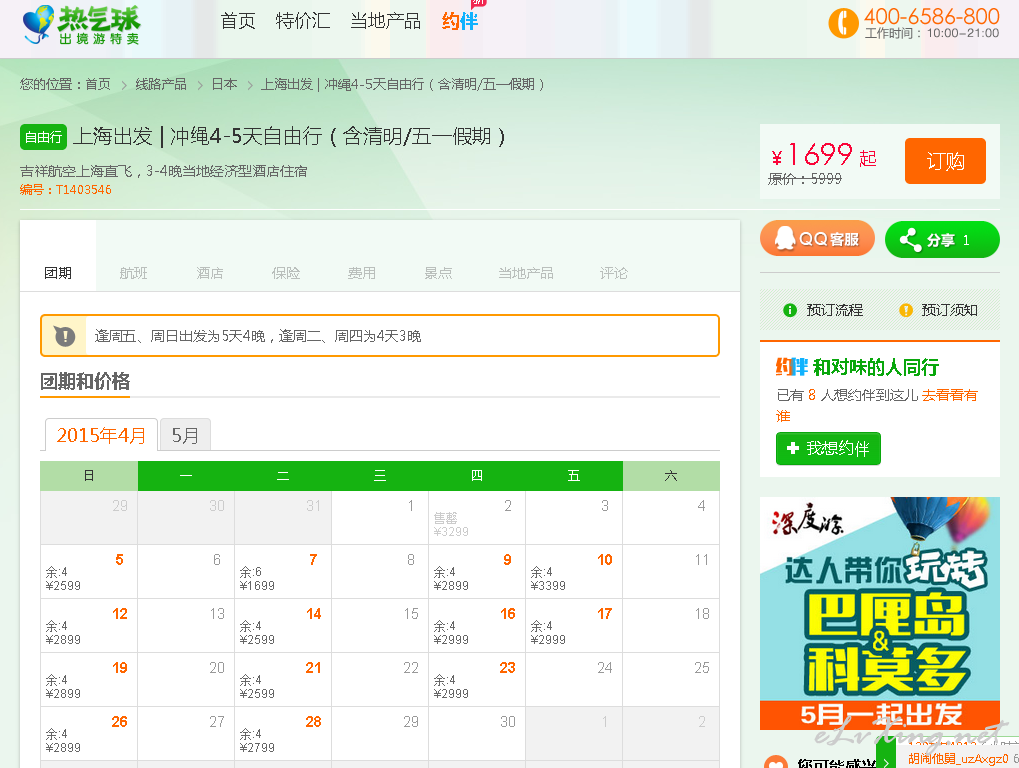The width and height of the screenshot is (1019, 768).
Task: Open 预订须知 booking notice
Action: [938, 310]
